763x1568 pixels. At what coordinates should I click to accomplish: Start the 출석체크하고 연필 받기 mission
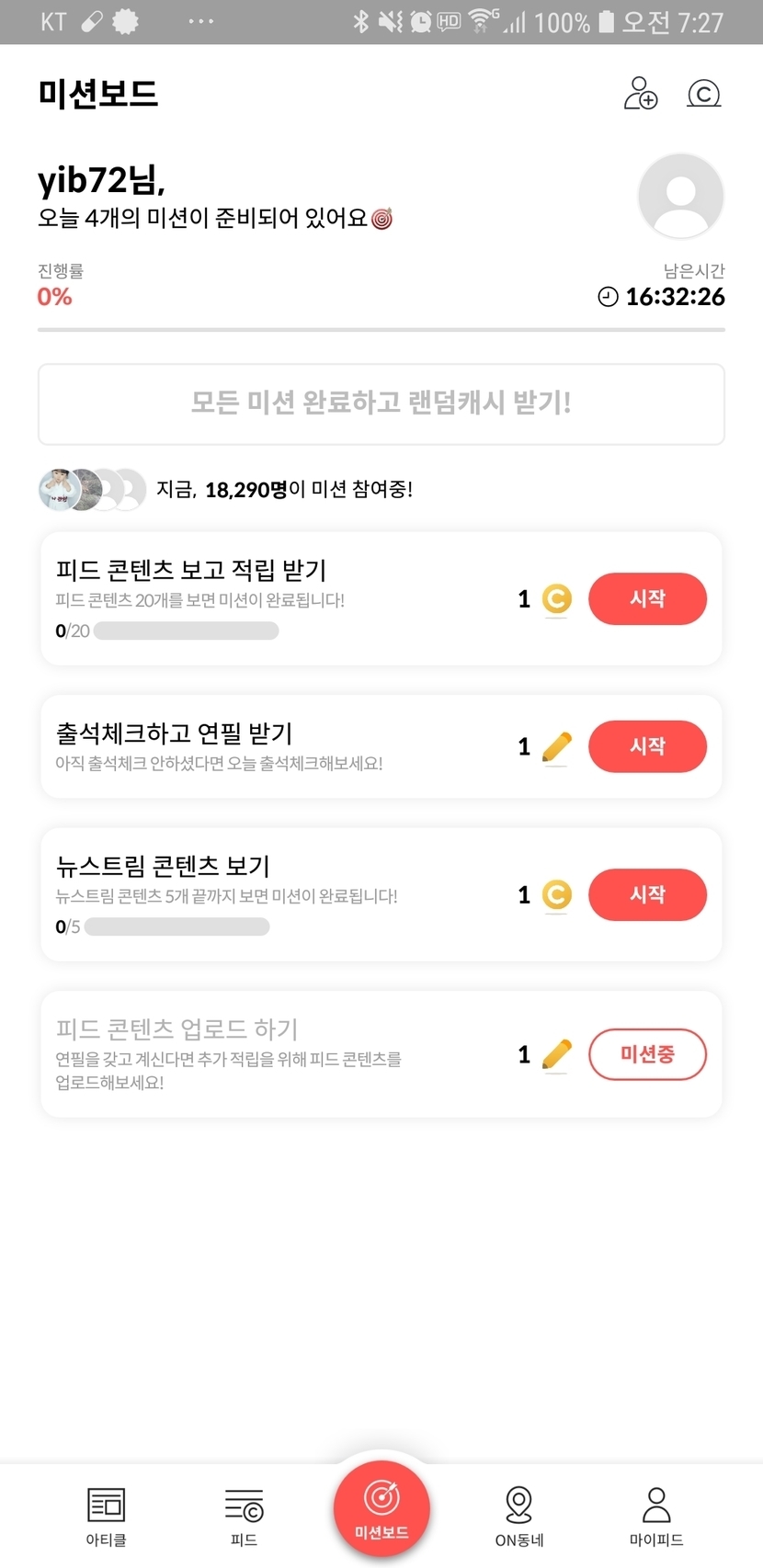(x=647, y=746)
